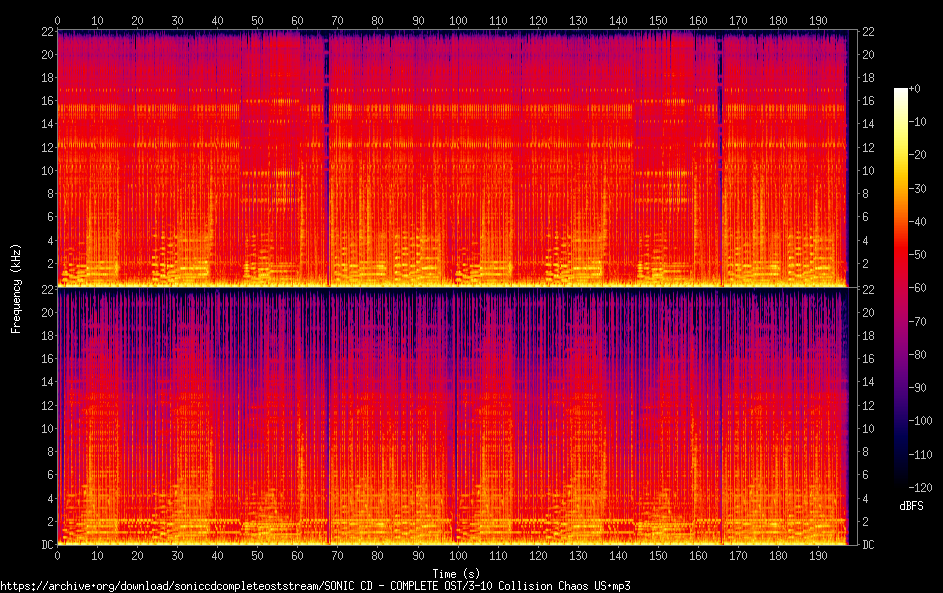The height and width of the screenshot is (593, 943).
Task: Click the 150 tick on the bottom time axis
Action: [658, 556]
